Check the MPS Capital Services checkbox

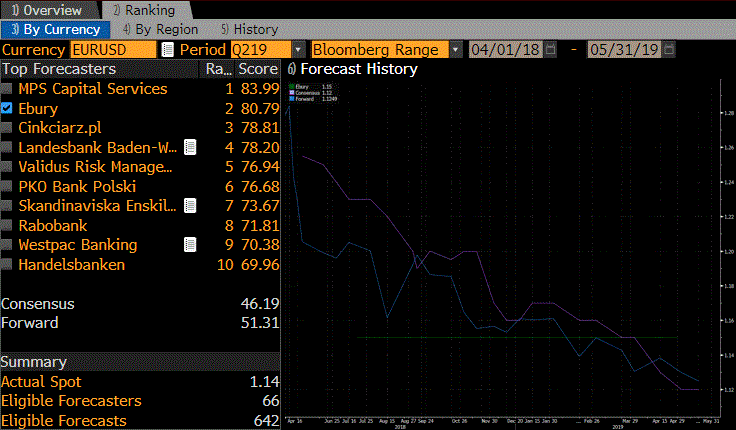pyautogui.click(x=7, y=89)
